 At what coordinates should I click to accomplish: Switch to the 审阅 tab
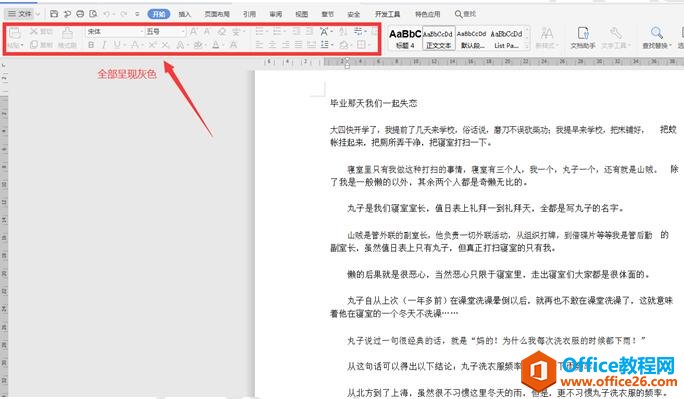(x=276, y=14)
